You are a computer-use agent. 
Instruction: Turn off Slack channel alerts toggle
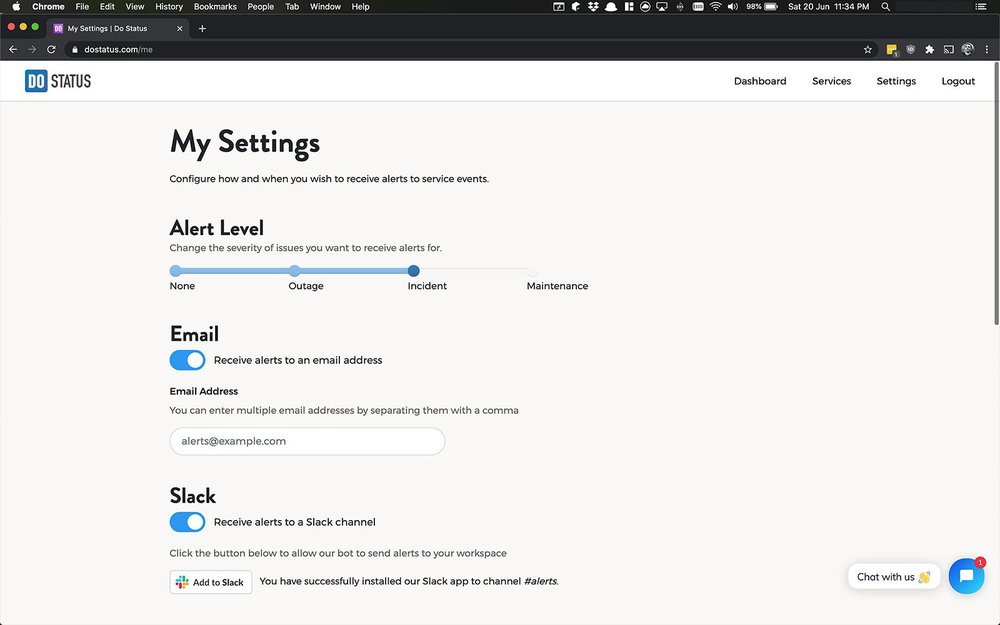tap(187, 522)
